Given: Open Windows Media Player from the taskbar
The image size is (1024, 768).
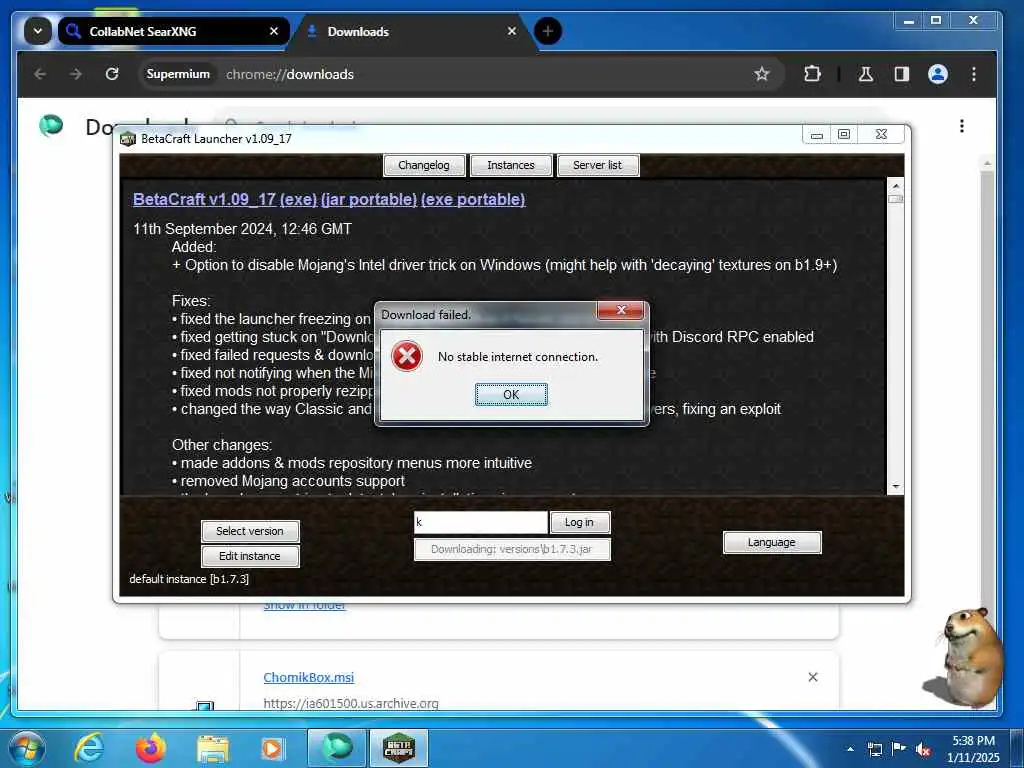Looking at the screenshot, I should pos(272,749).
